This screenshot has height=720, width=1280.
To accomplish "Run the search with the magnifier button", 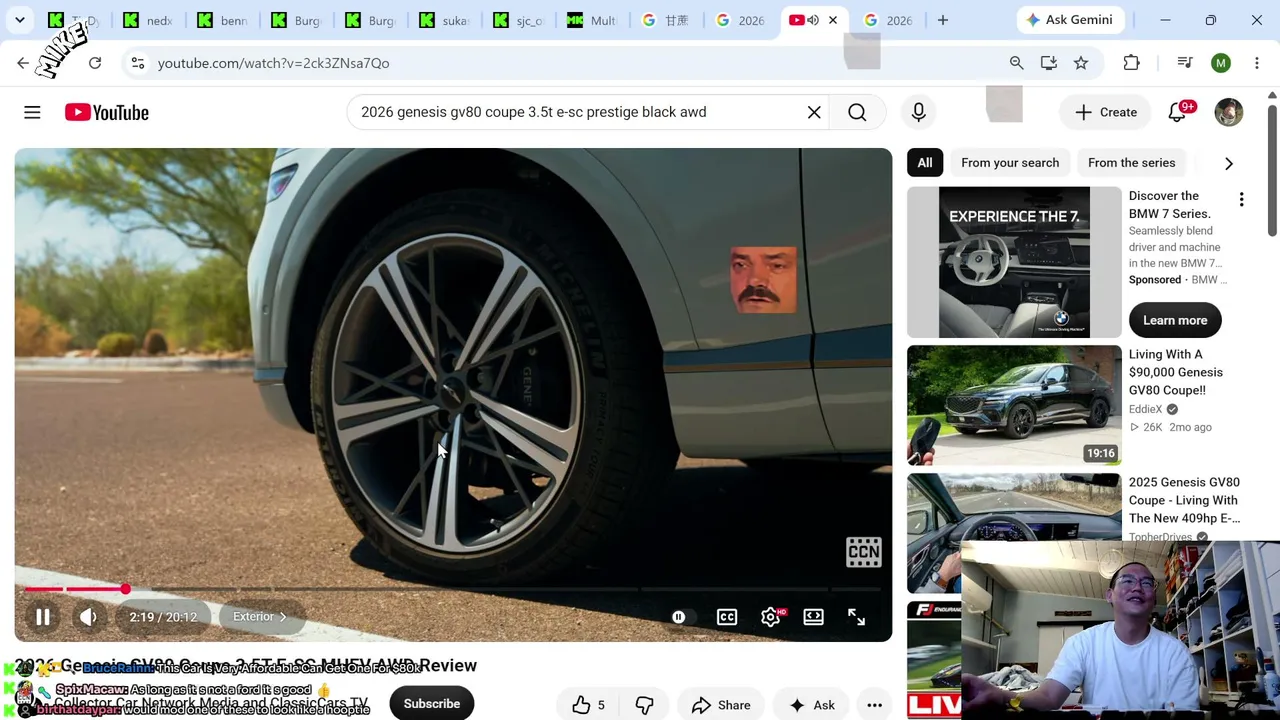I will coord(857,112).
